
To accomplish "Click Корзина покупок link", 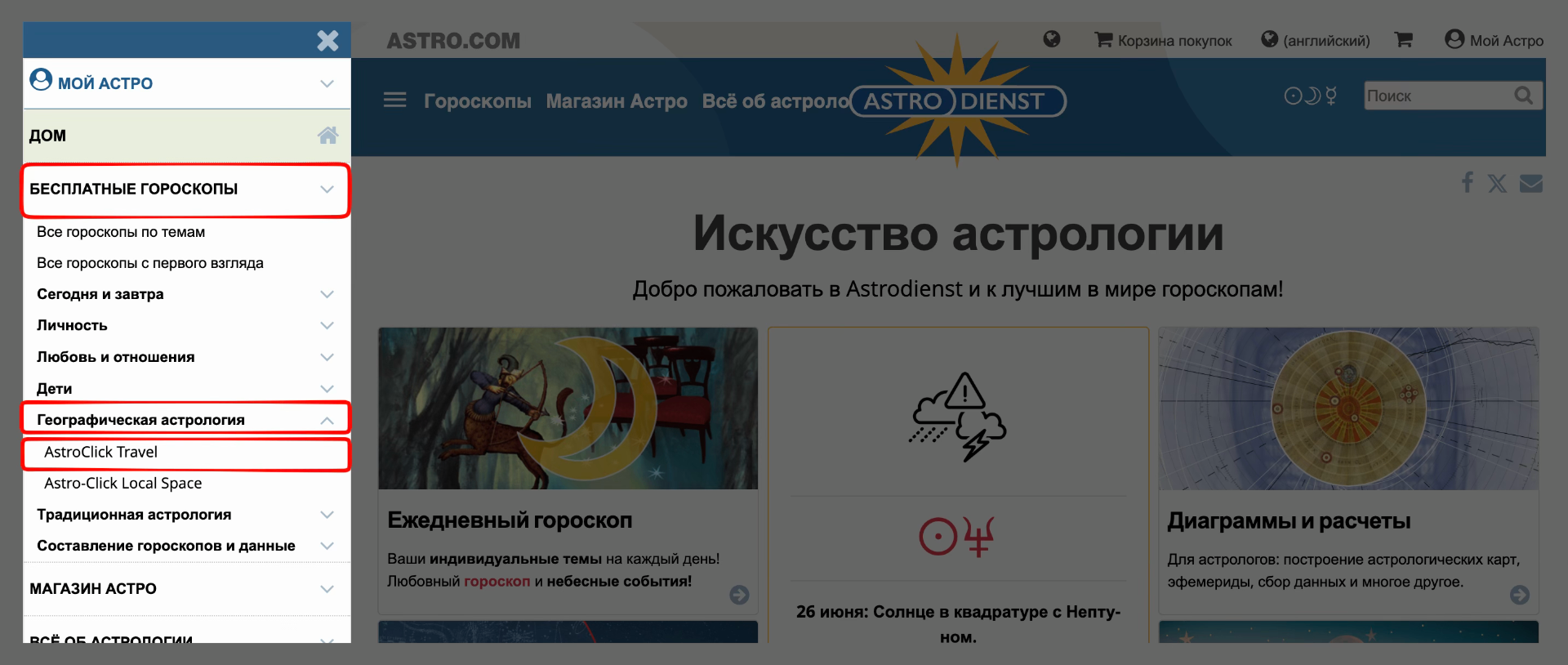I will coord(1174,41).
